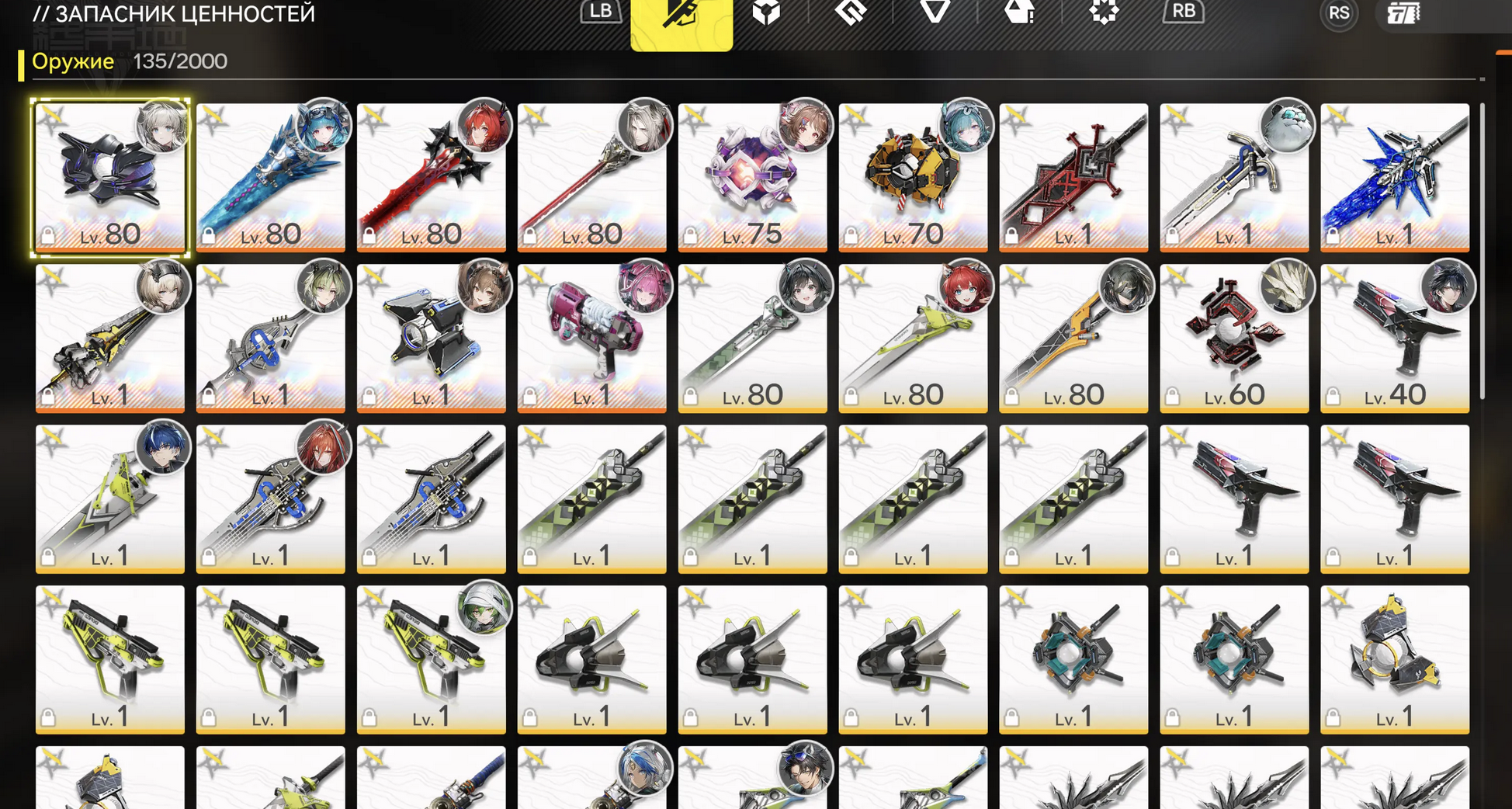Image resolution: width=1512 pixels, height=809 pixels.
Task: Click the RS stick prompt icon
Action: 1339,13
